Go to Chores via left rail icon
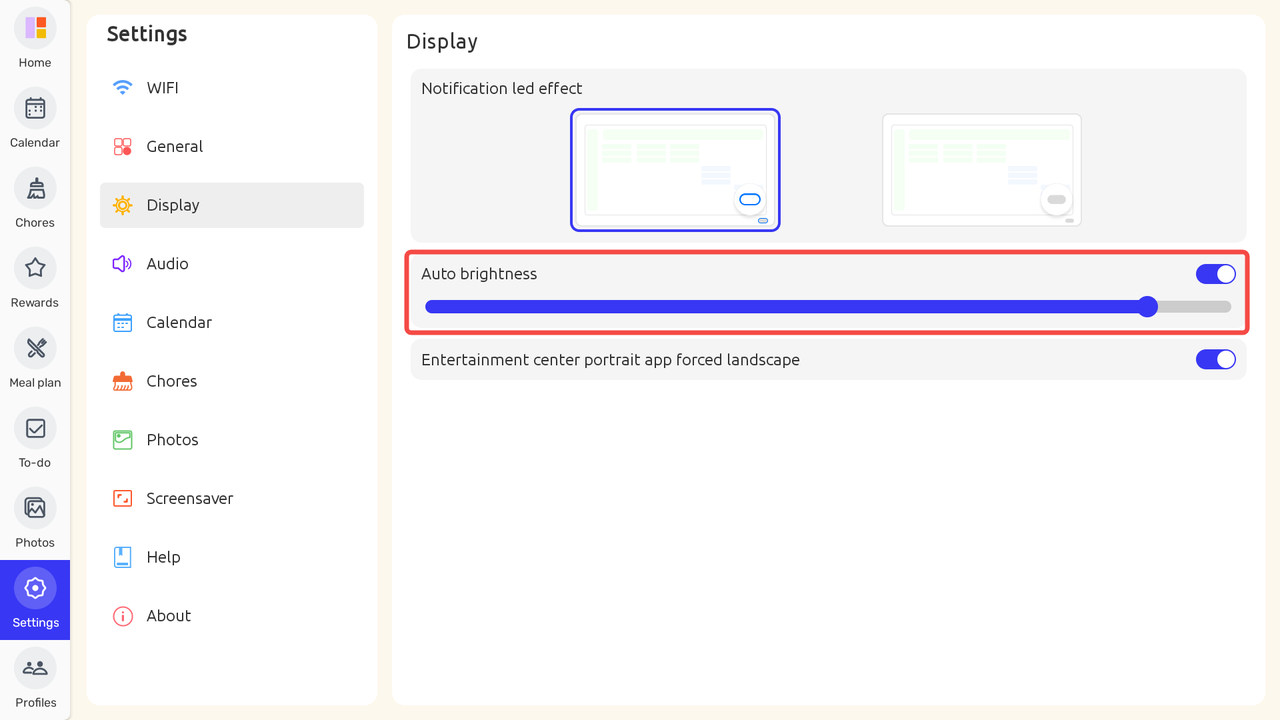Image resolution: width=1280 pixels, height=720 pixels. (35, 189)
